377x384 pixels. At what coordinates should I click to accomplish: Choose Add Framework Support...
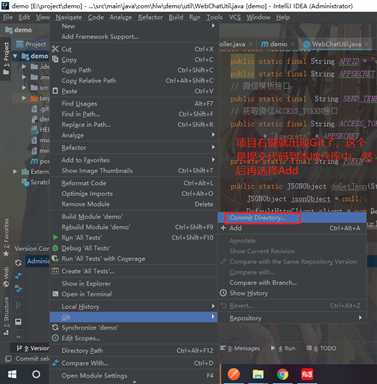tap(133, 36)
